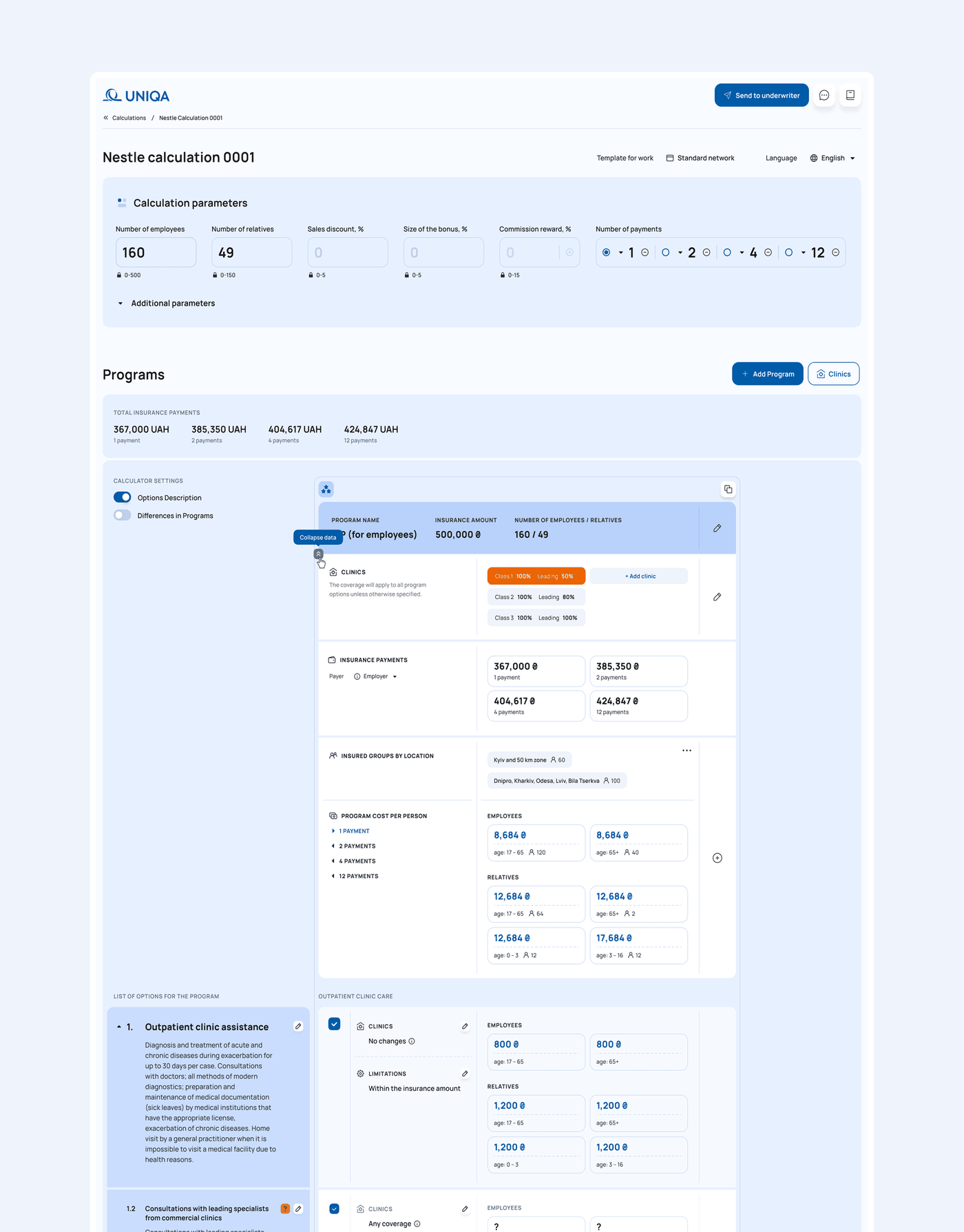This screenshot has height=1232, width=964.
Task: Collapse the Outpatient clinic assistance option
Action: [x=119, y=1027]
